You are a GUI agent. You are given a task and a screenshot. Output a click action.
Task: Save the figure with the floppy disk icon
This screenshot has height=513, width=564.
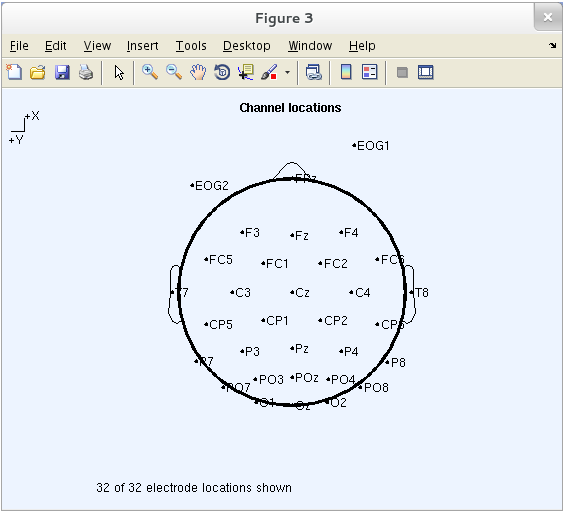pyautogui.click(x=62, y=72)
